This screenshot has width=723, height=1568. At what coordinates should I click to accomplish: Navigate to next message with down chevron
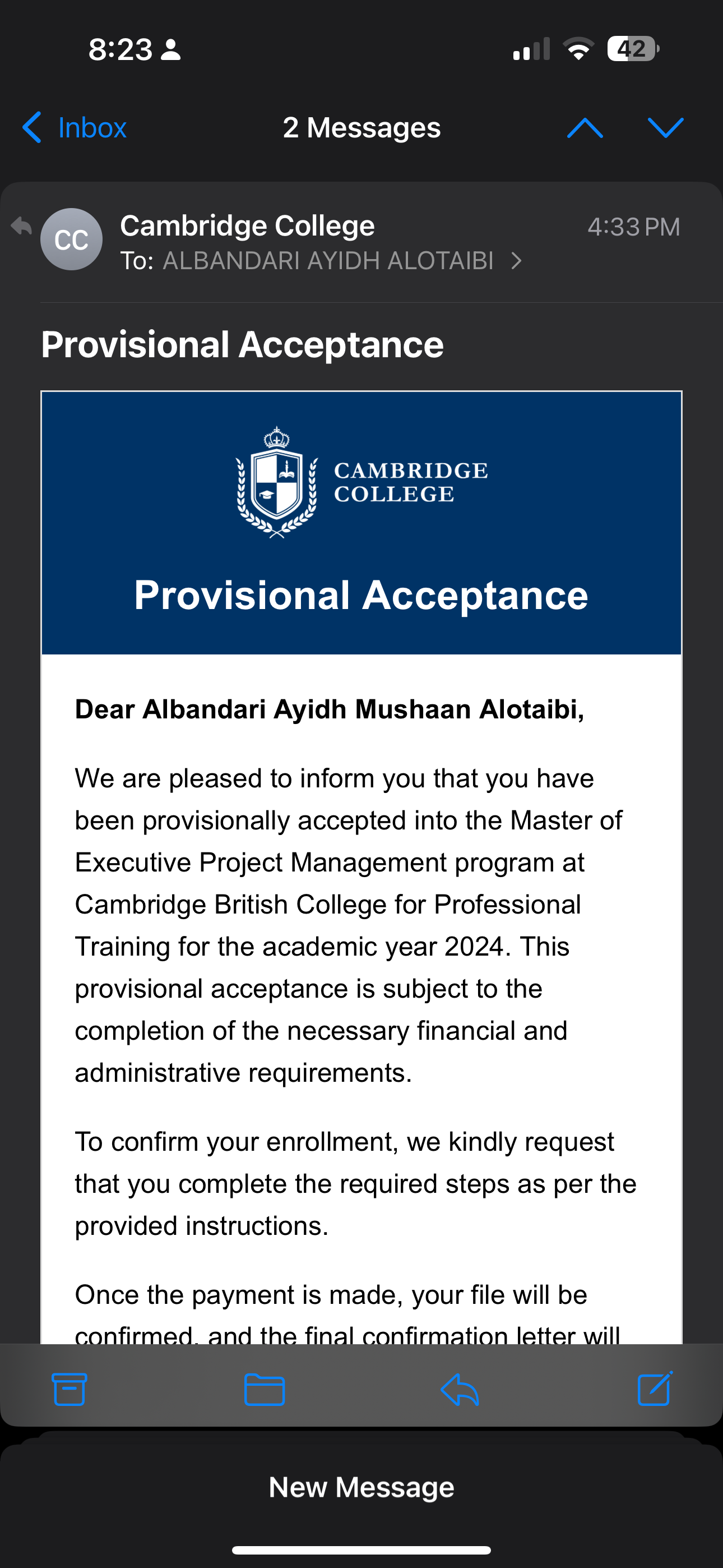[666, 127]
